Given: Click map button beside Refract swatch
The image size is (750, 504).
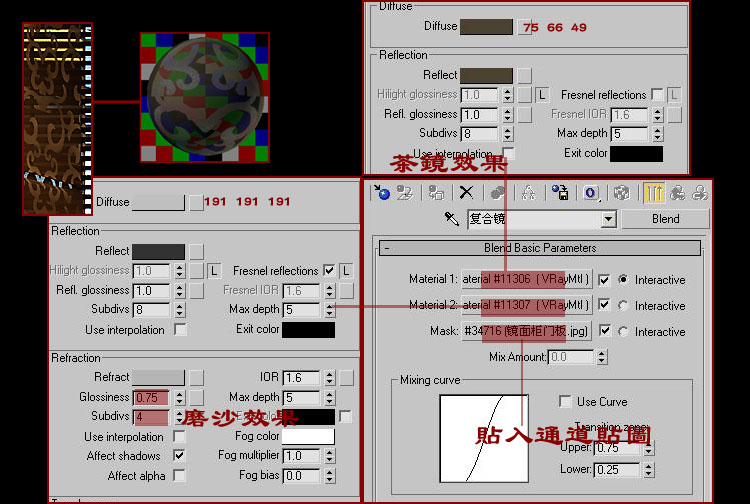Looking at the screenshot, I should (x=197, y=377).
